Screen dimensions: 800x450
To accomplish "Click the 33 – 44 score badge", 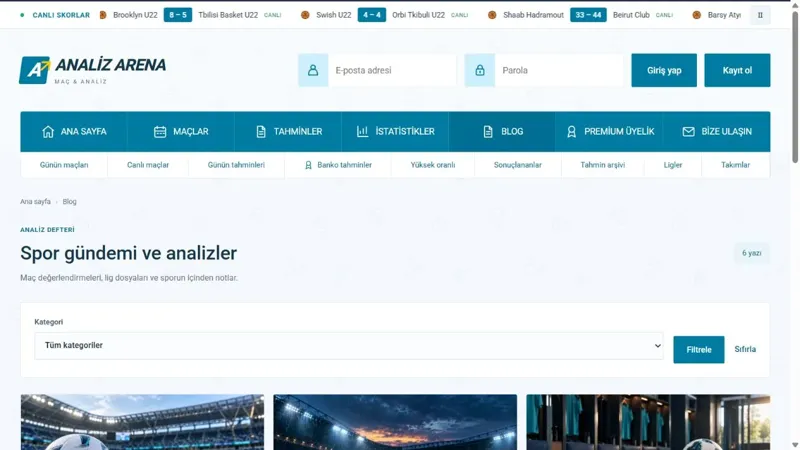I will 588,15.
